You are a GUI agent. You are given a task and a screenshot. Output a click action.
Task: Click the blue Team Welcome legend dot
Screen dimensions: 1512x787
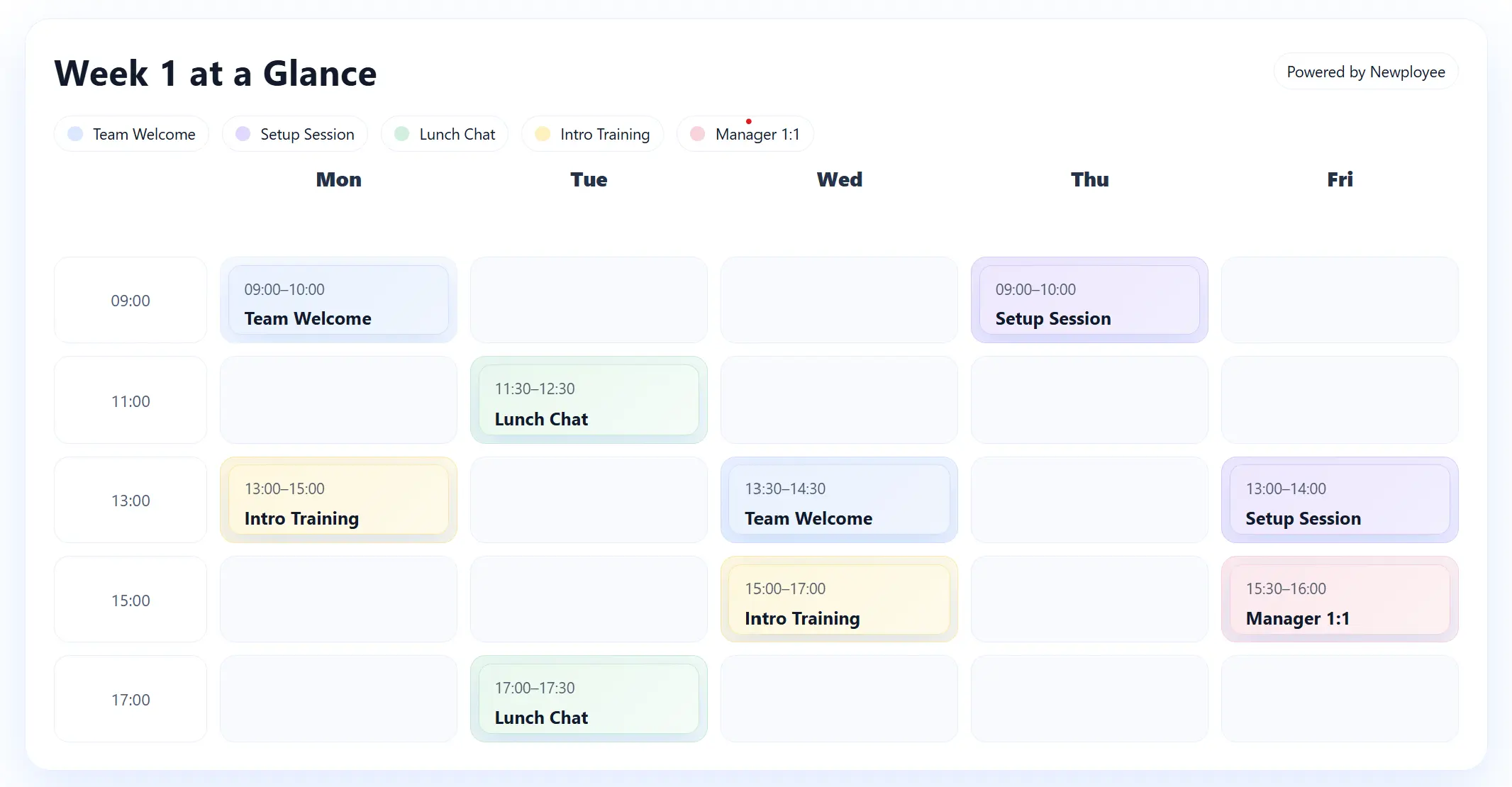pos(75,134)
